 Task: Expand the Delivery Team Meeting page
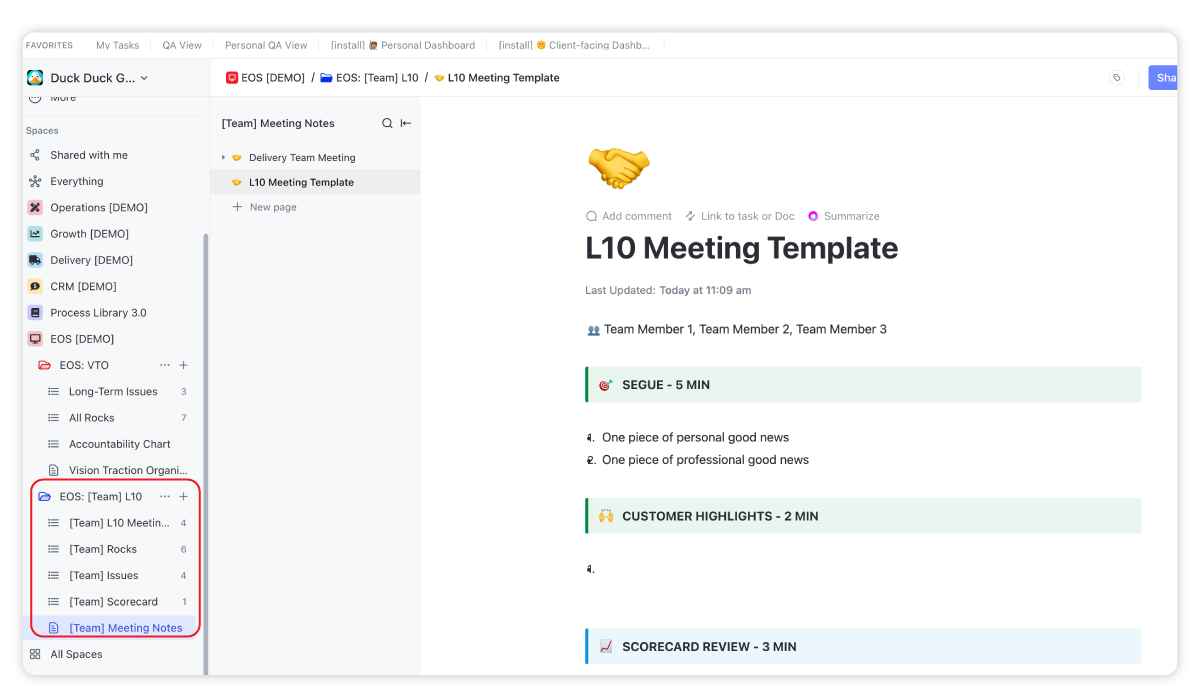[x=224, y=158]
